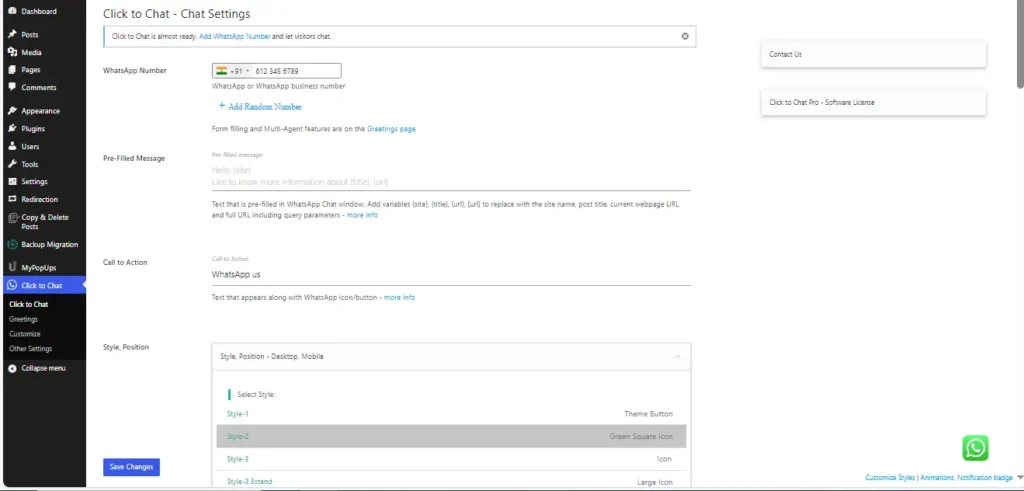
Task: Click the Call to Action text field
Action: [x=450, y=274]
